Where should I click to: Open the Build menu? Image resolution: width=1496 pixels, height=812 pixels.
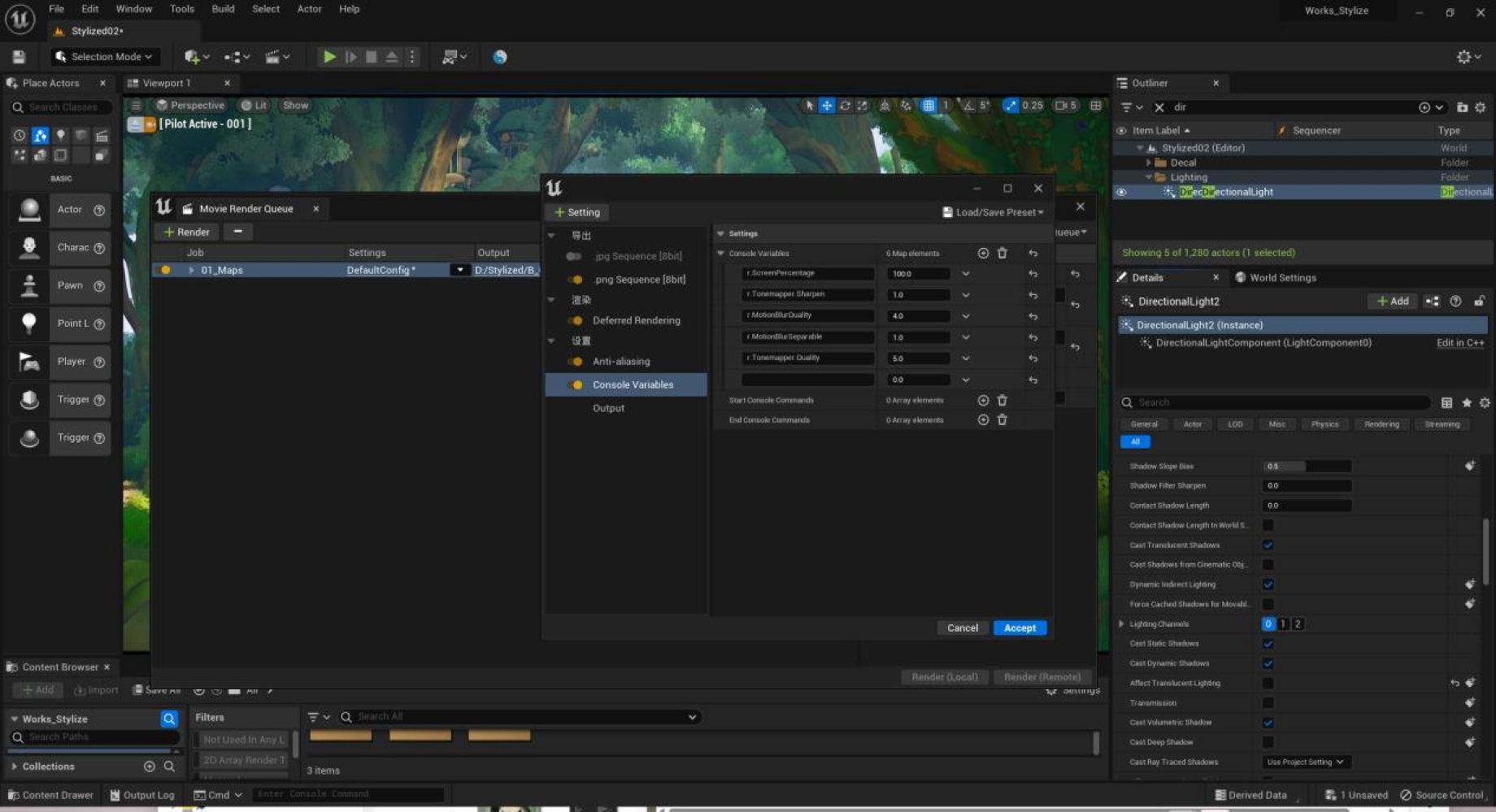[x=223, y=9]
